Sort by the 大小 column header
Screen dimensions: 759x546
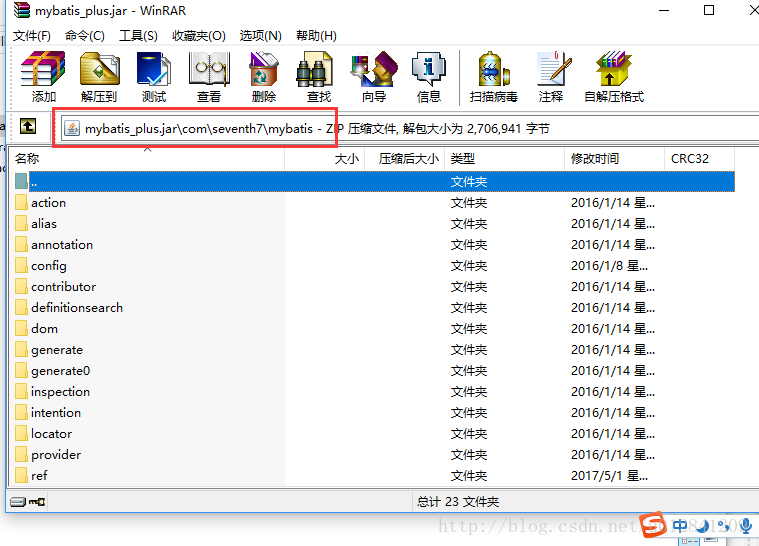pyautogui.click(x=325, y=159)
